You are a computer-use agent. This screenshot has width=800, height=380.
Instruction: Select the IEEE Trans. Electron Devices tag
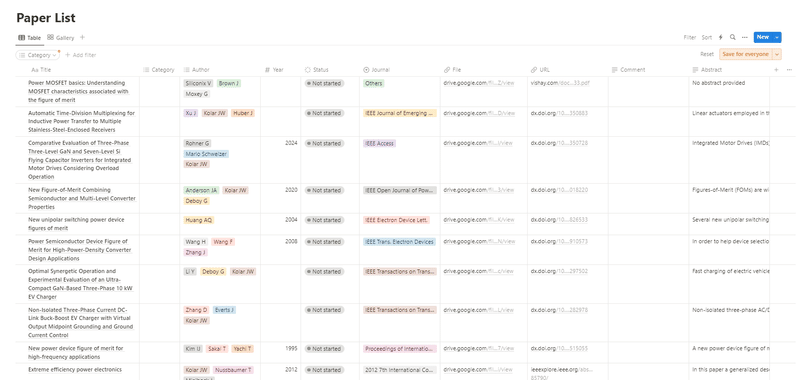click(x=399, y=242)
